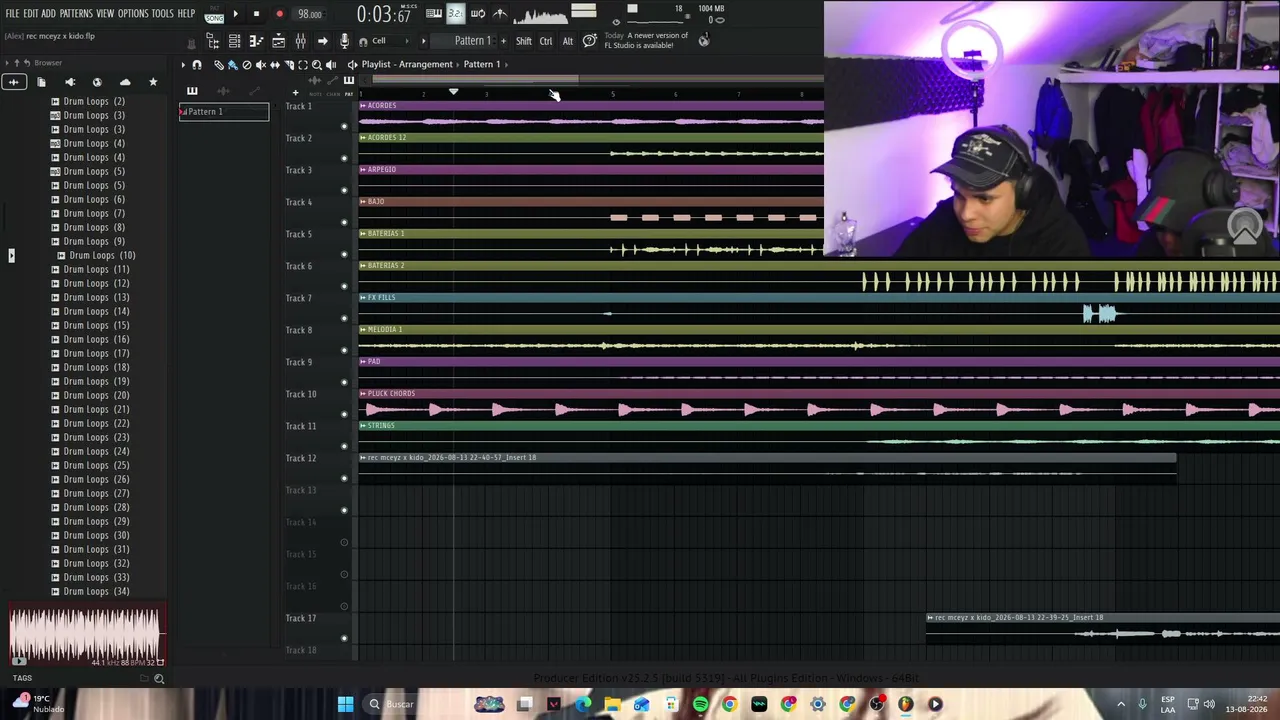This screenshot has height=720, width=1280.
Task: Select Drum Loops (34) in browser
Action: tap(96, 592)
